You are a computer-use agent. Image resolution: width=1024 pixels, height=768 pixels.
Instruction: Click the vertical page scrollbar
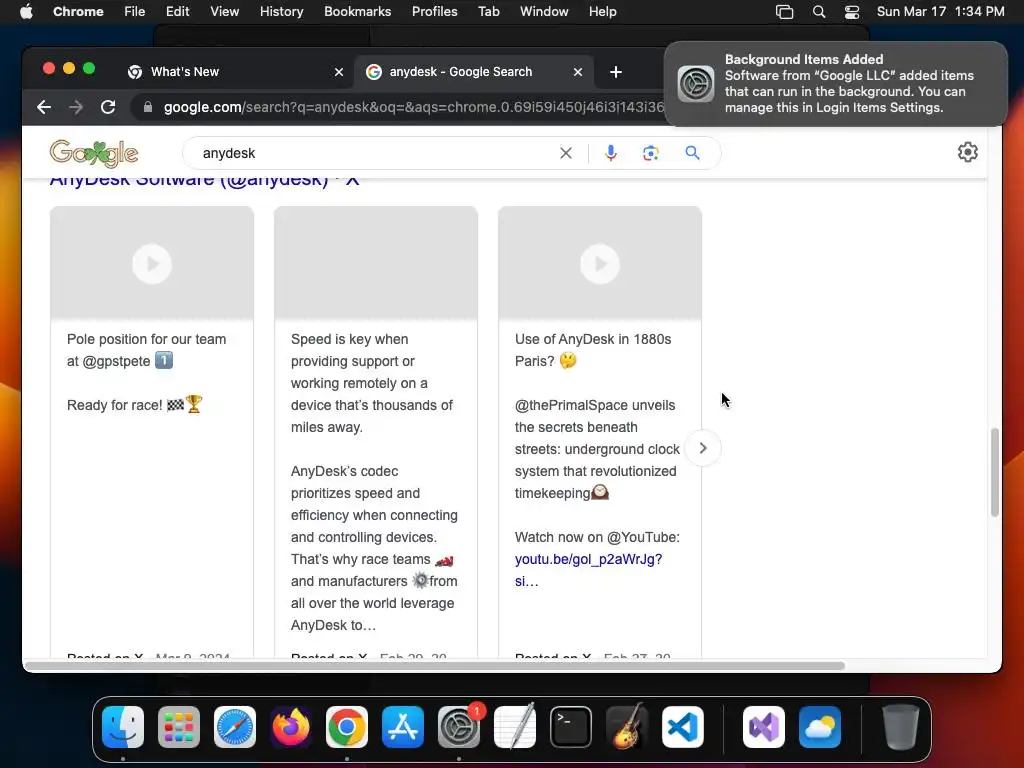click(x=995, y=472)
